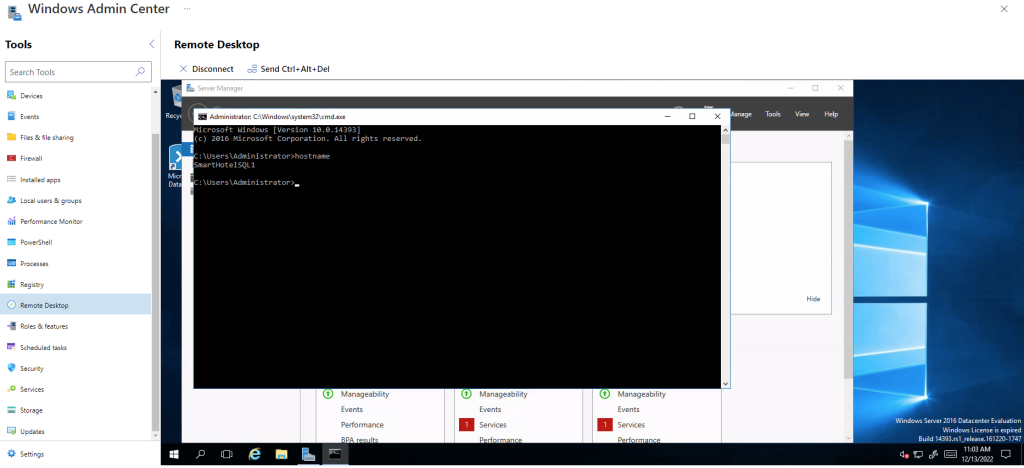Switch to Server Manager taskbar icon

coord(308,454)
